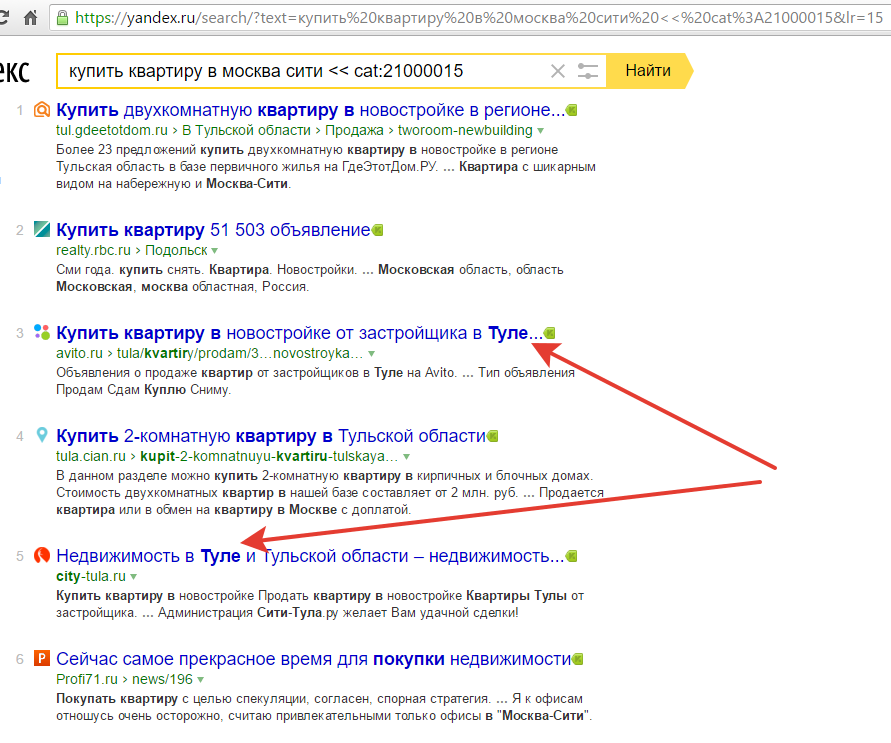Click green badge after 'покупки недвижимости' title
Image resolution: width=891 pixels, height=743 pixels.
click(578, 659)
